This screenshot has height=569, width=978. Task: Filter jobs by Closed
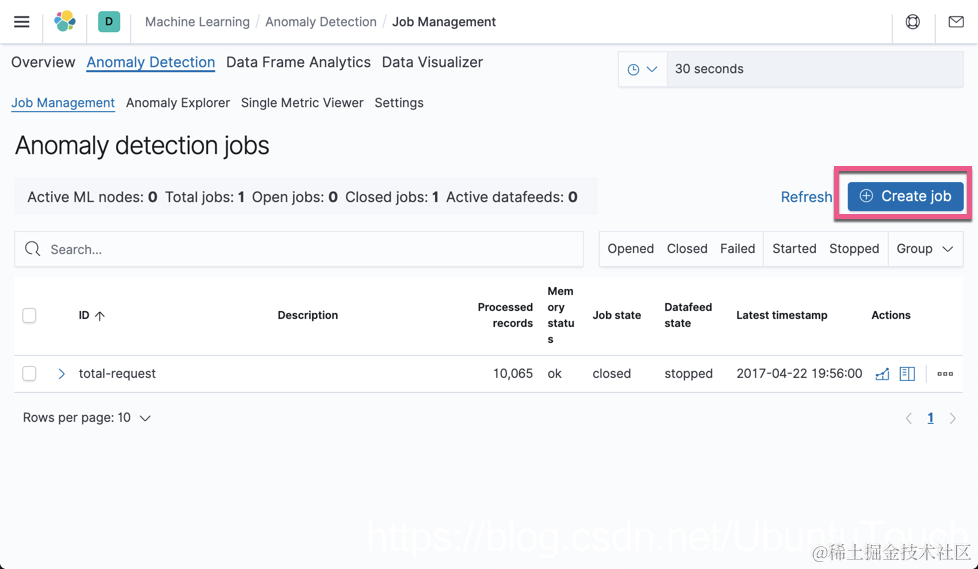click(x=687, y=249)
